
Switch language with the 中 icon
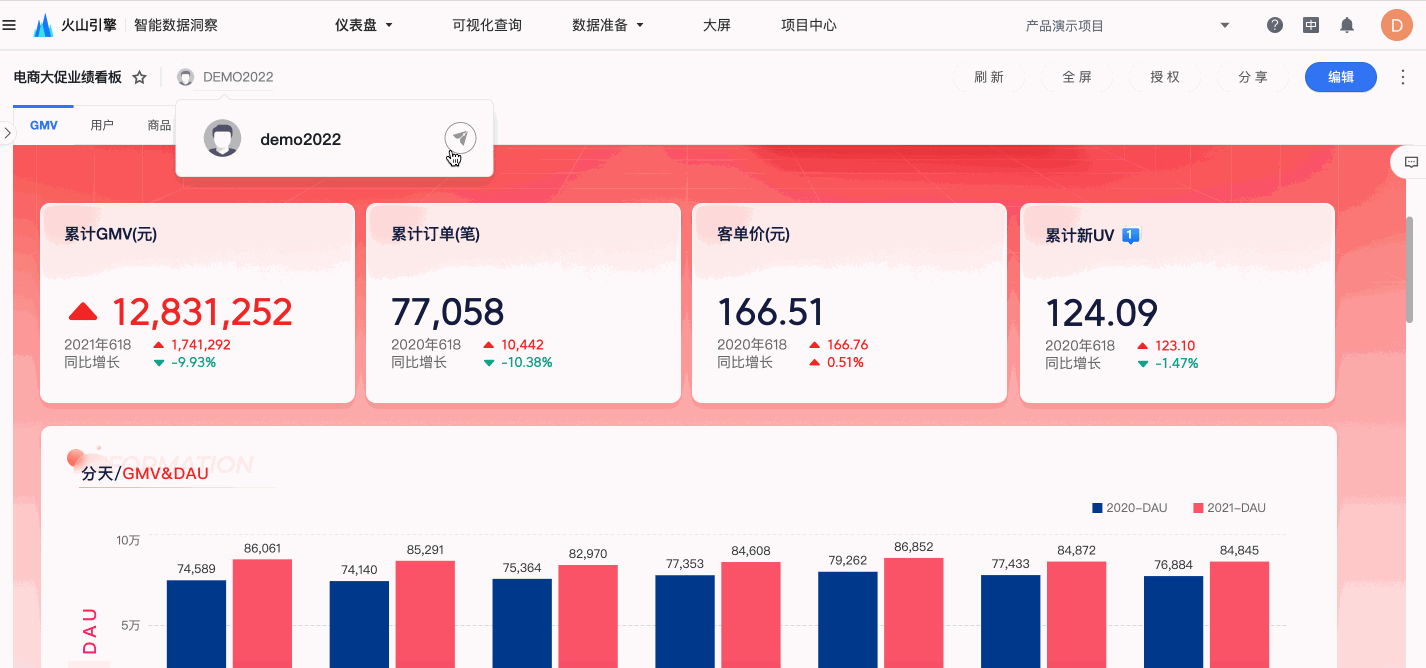[1311, 25]
